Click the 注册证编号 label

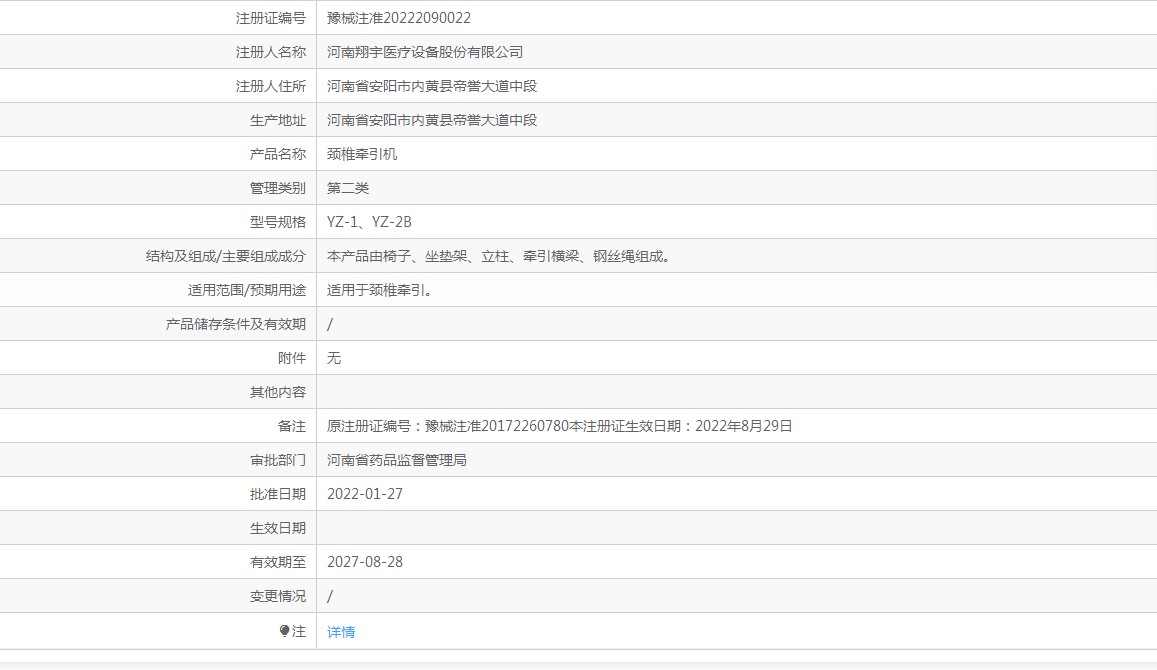[270, 18]
